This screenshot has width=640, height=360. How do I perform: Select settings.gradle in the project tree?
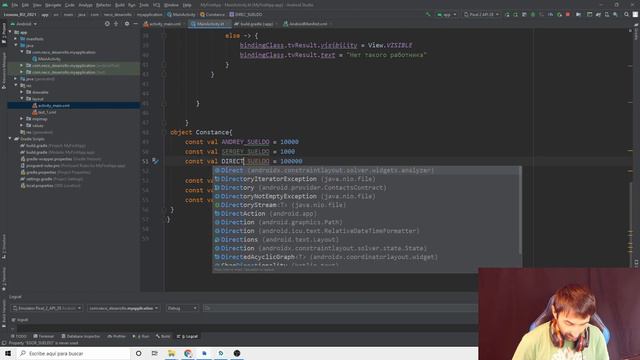click(52, 179)
